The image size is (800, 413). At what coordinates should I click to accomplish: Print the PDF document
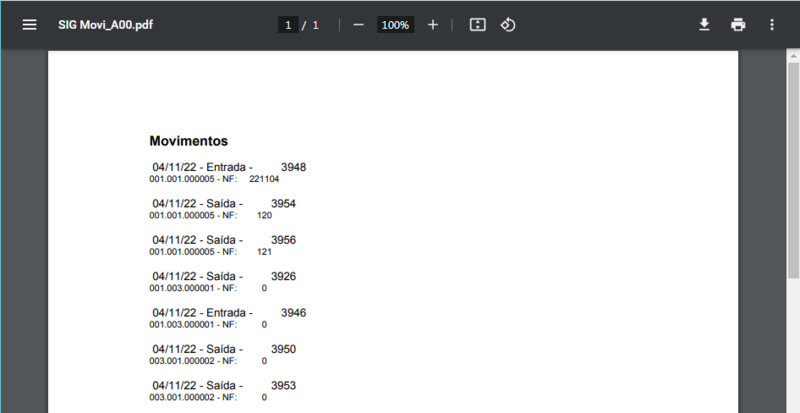tap(738, 25)
